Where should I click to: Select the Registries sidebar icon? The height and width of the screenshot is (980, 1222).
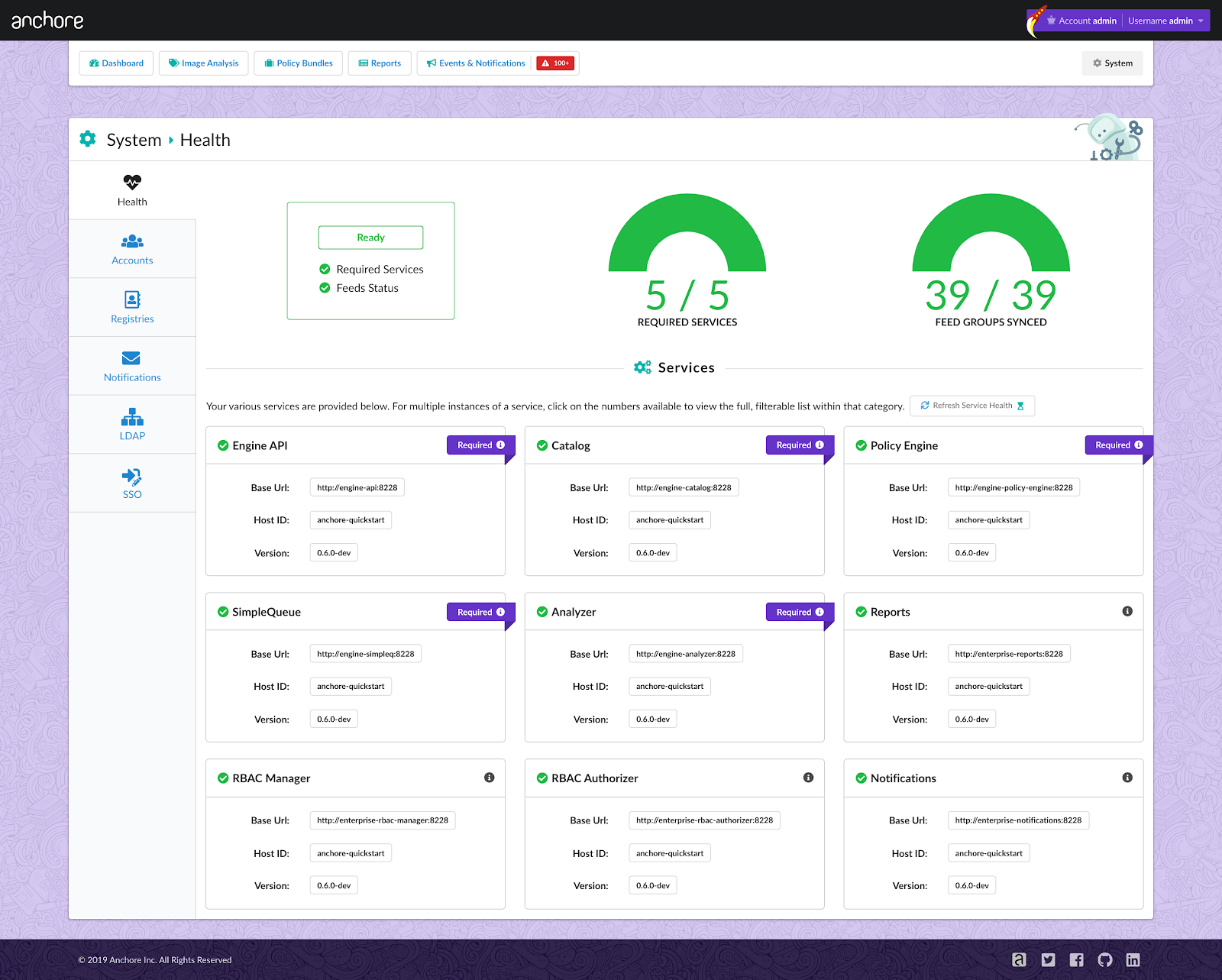(131, 299)
